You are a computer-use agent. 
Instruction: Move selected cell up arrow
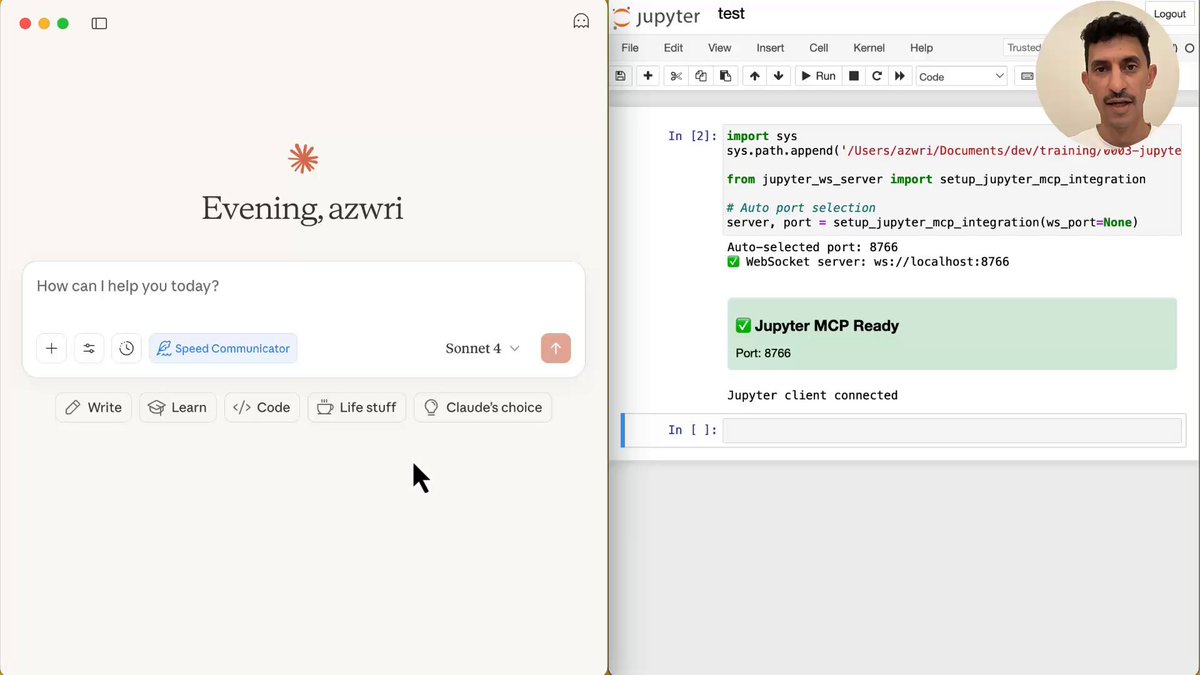click(x=754, y=76)
